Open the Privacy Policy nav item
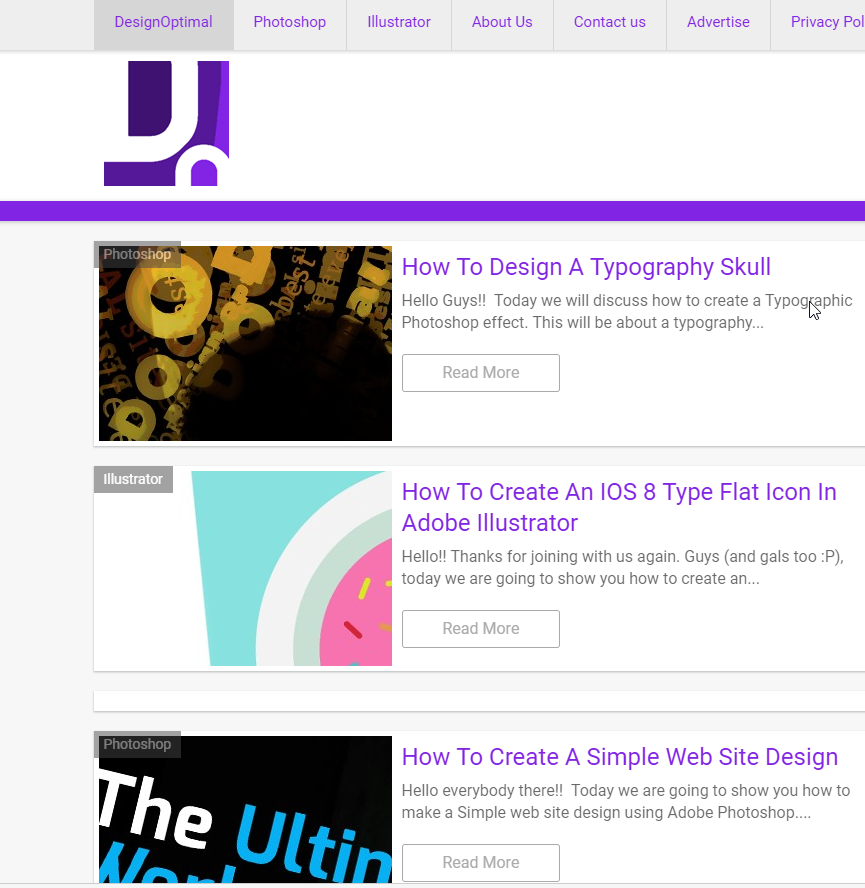Image resolution: width=865 pixels, height=888 pixels. [826, 22]
